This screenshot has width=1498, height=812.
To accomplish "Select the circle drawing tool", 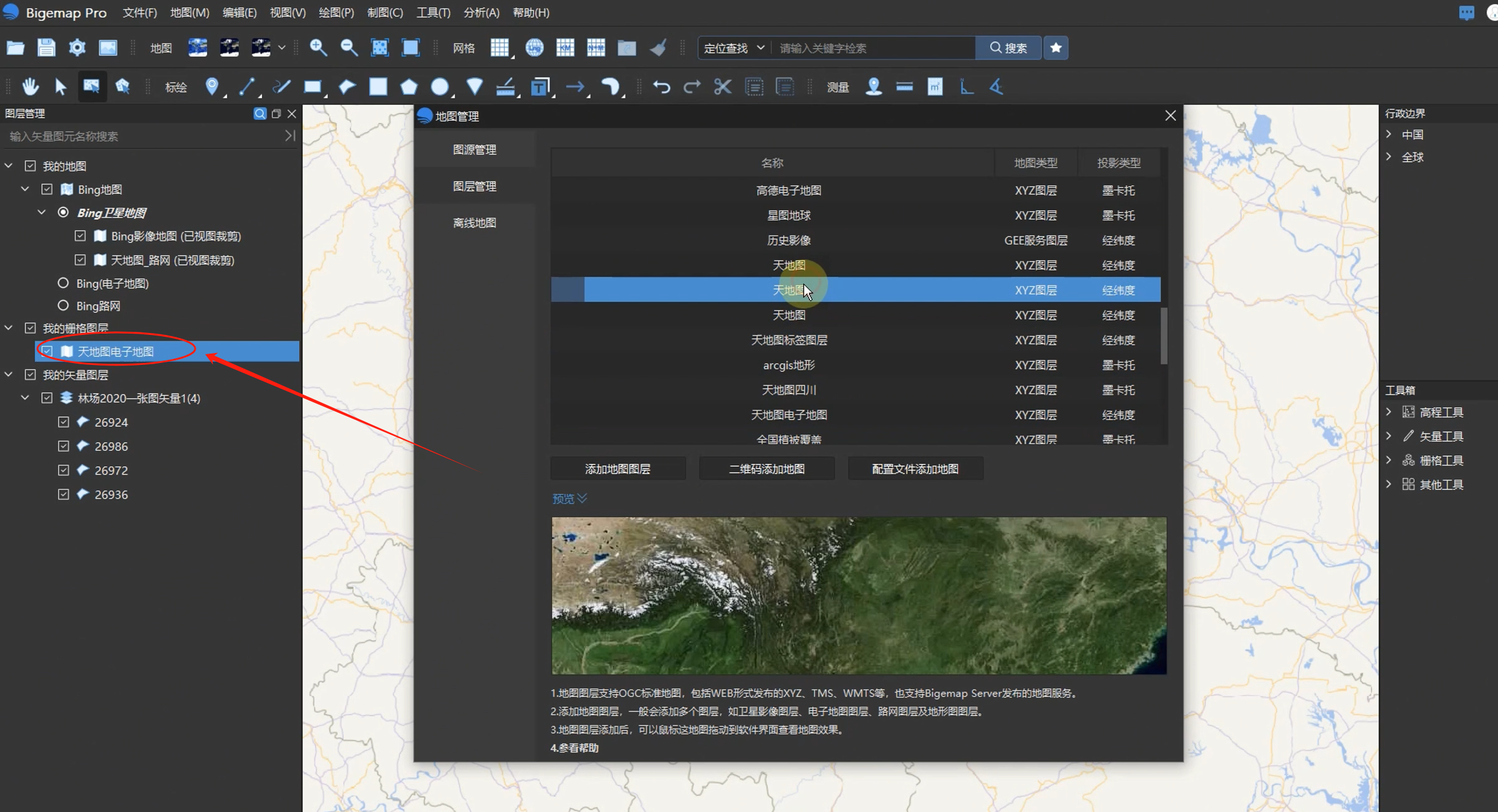I will coord(440,87).
